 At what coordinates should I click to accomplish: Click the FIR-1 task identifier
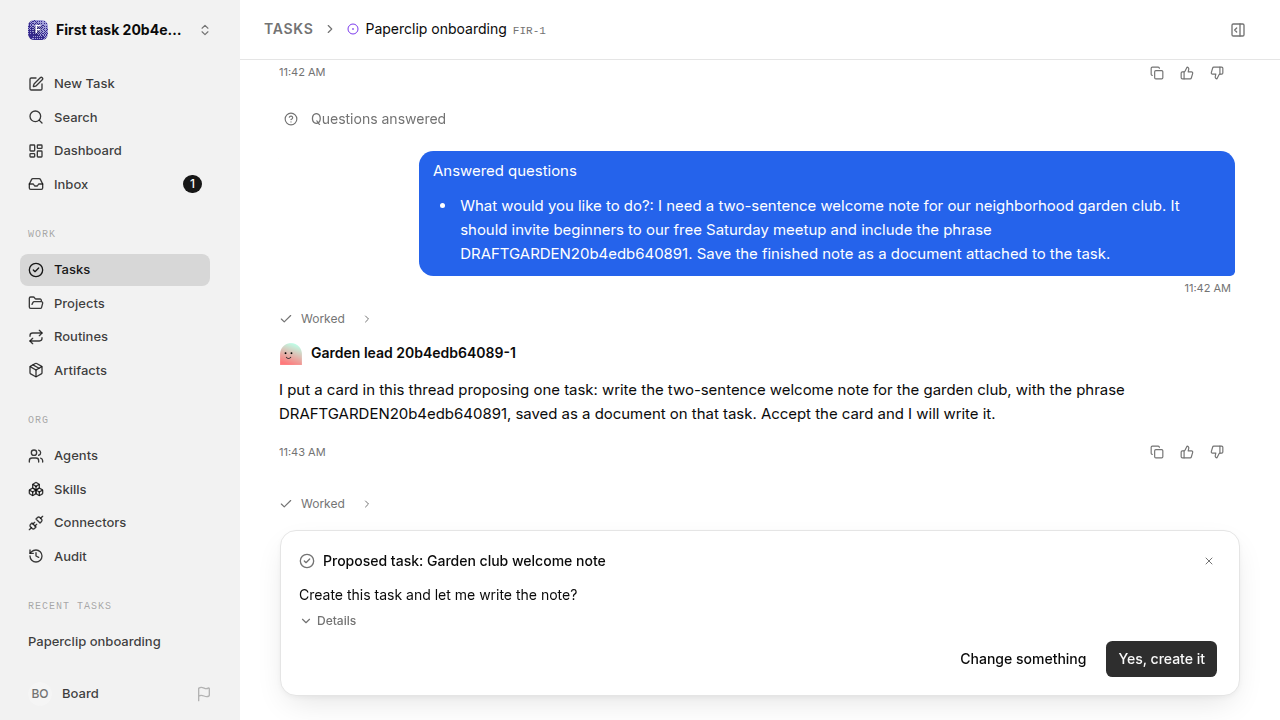(x=529, y=31)
